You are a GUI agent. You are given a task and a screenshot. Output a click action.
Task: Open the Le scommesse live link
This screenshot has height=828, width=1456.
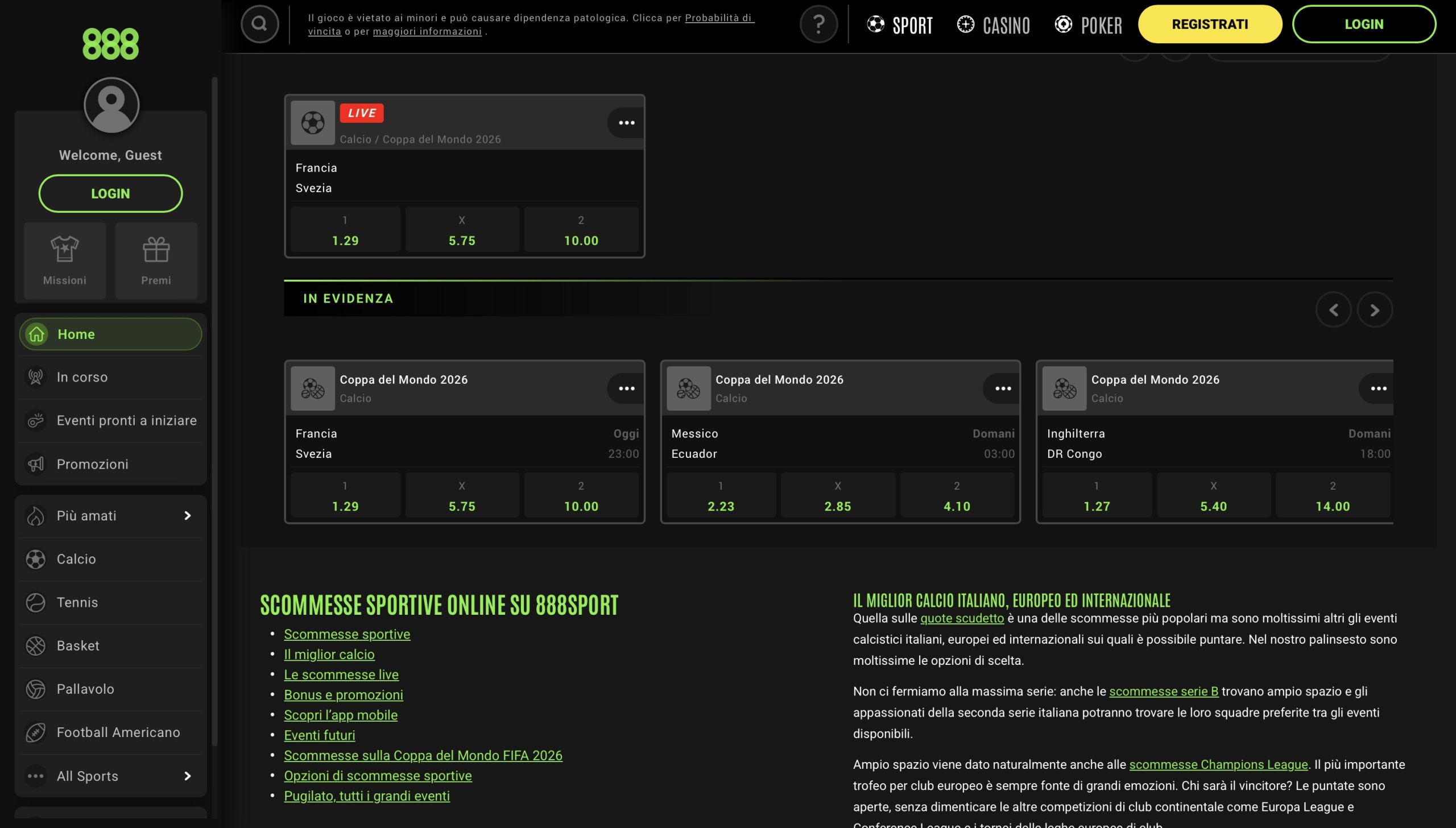341,674
